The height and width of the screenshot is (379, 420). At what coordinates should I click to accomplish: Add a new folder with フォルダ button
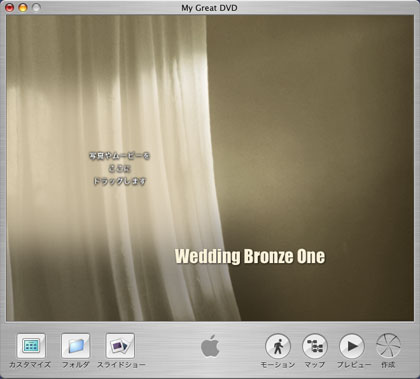(x=76, y=346)
